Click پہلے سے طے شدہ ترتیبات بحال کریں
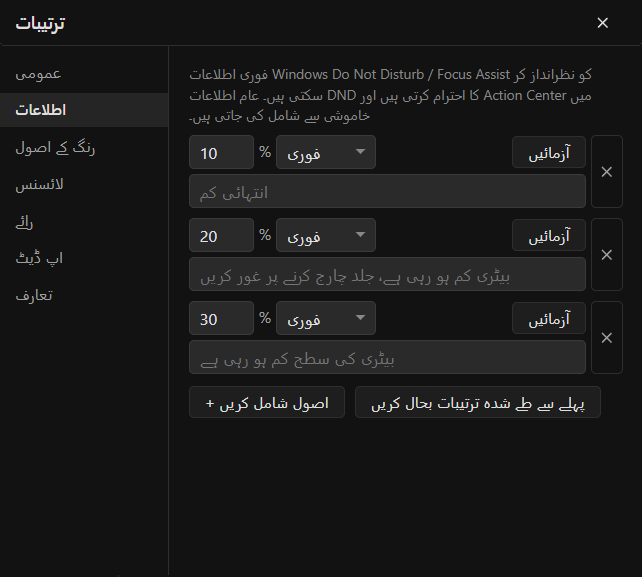 click(x=478, y=402)
